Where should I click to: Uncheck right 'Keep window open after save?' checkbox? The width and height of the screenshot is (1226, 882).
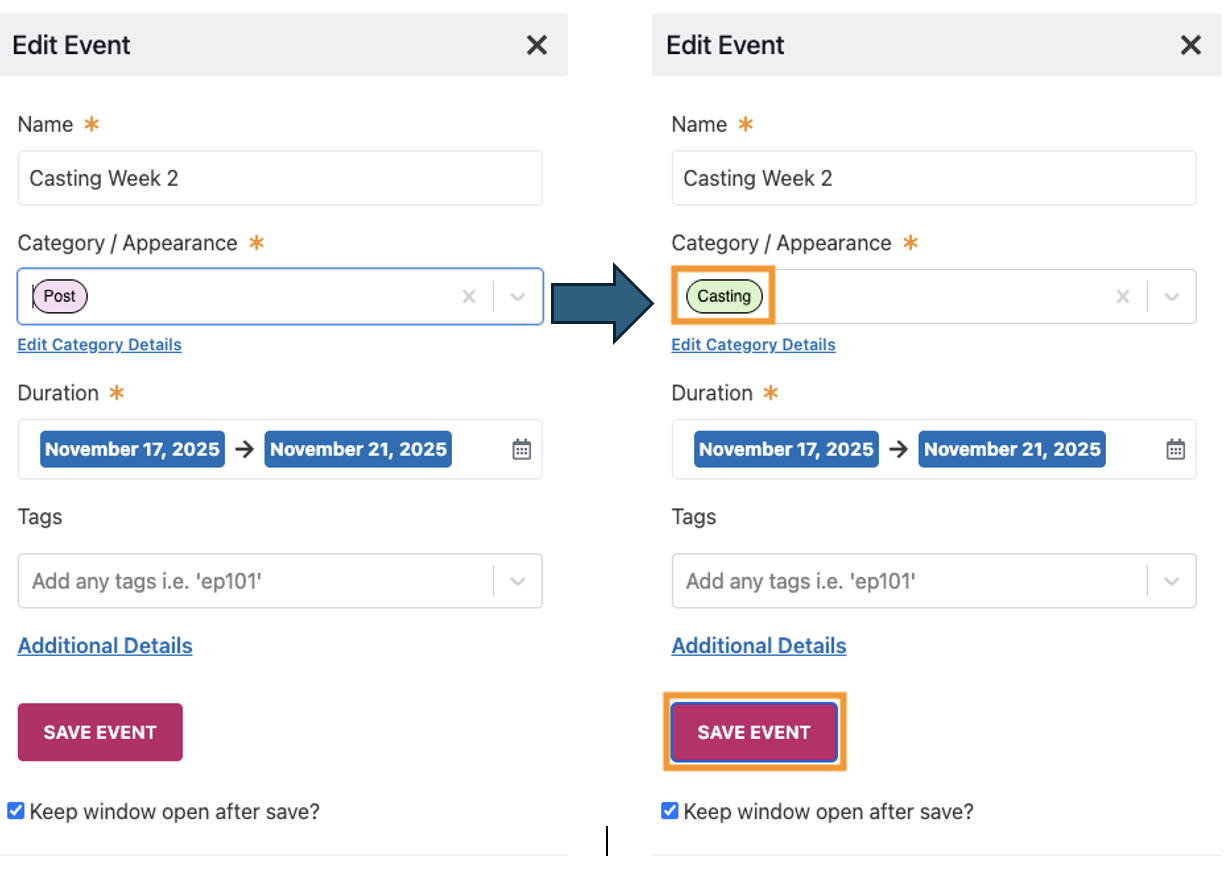tap(670, 811)
